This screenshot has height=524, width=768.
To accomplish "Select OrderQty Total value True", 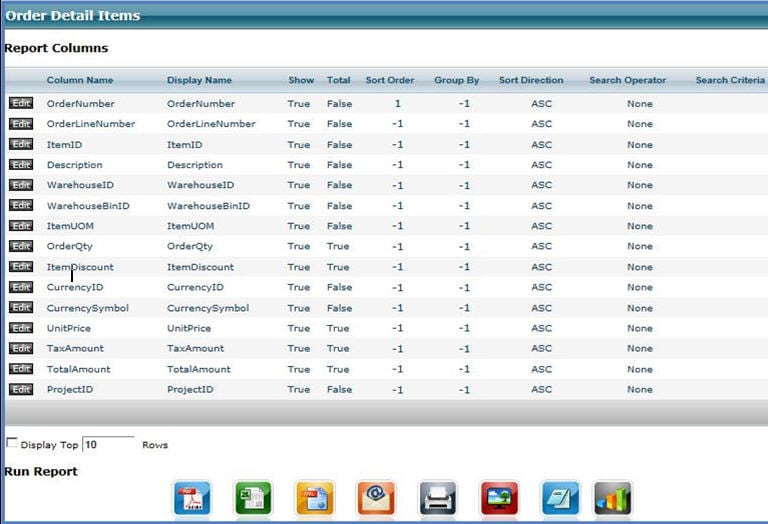I will click(x=338, y=246).
